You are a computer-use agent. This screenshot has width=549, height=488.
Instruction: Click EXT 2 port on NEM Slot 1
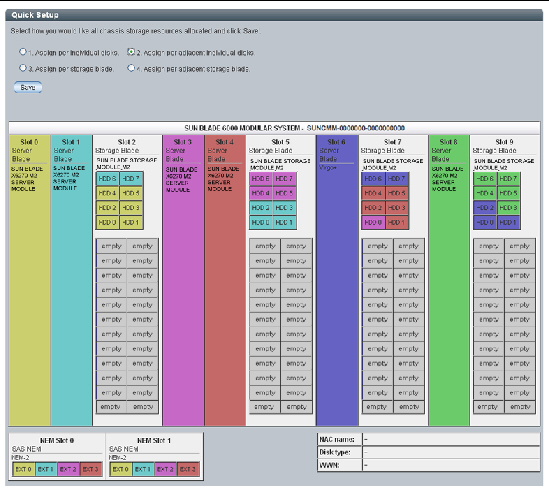[166, 469]
